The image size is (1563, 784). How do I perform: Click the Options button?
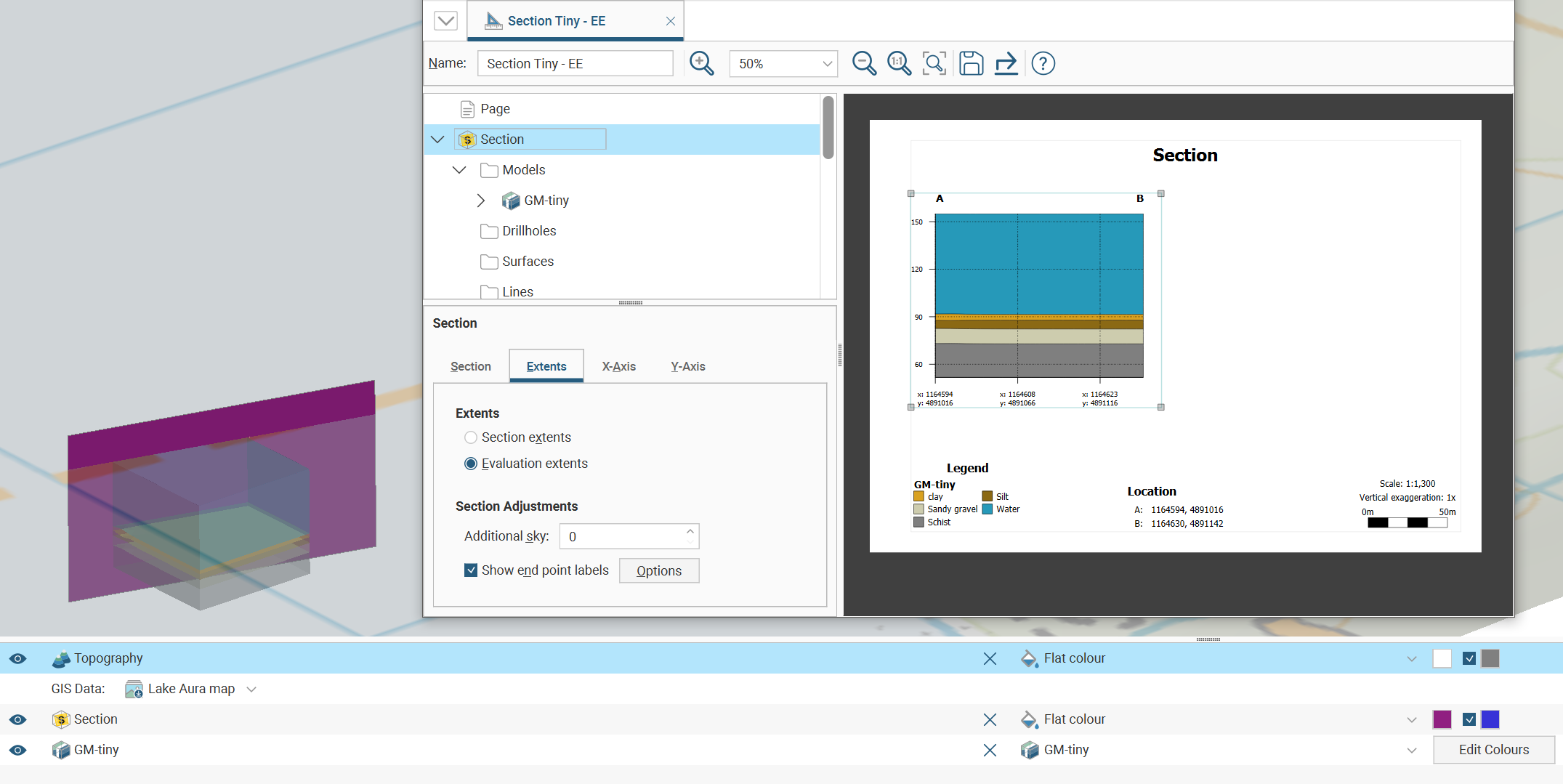(658, 571)
